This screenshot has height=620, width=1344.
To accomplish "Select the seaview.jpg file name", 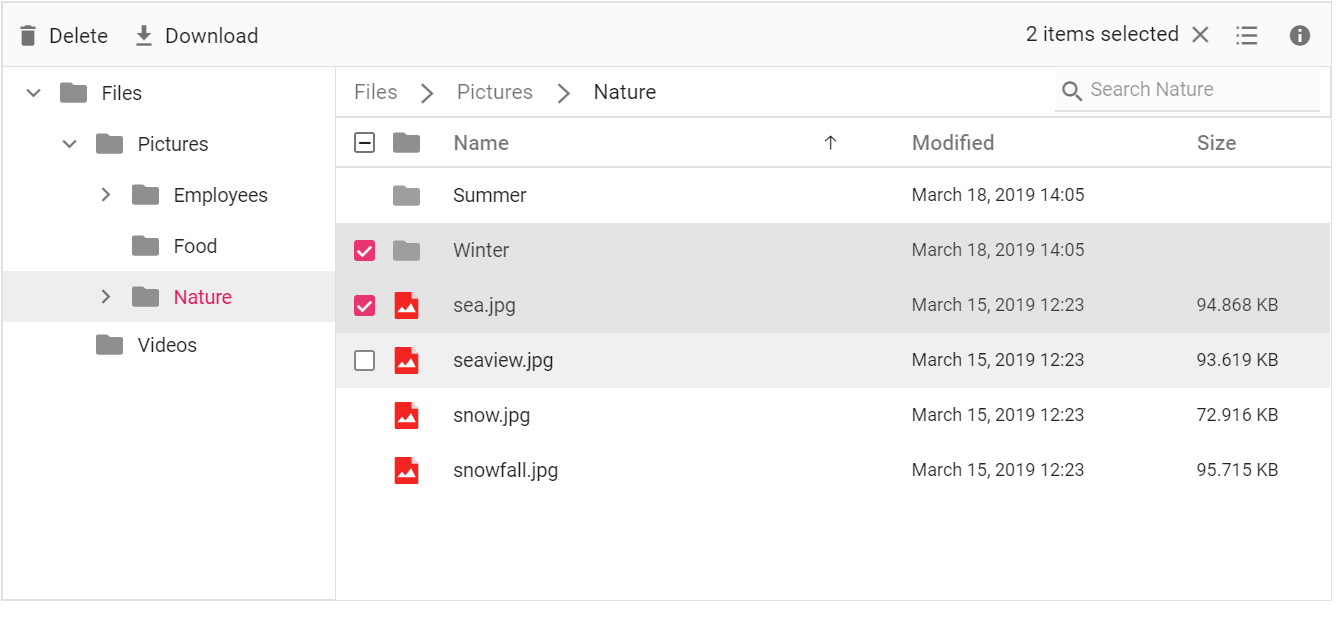I will [x=503, y=360].
